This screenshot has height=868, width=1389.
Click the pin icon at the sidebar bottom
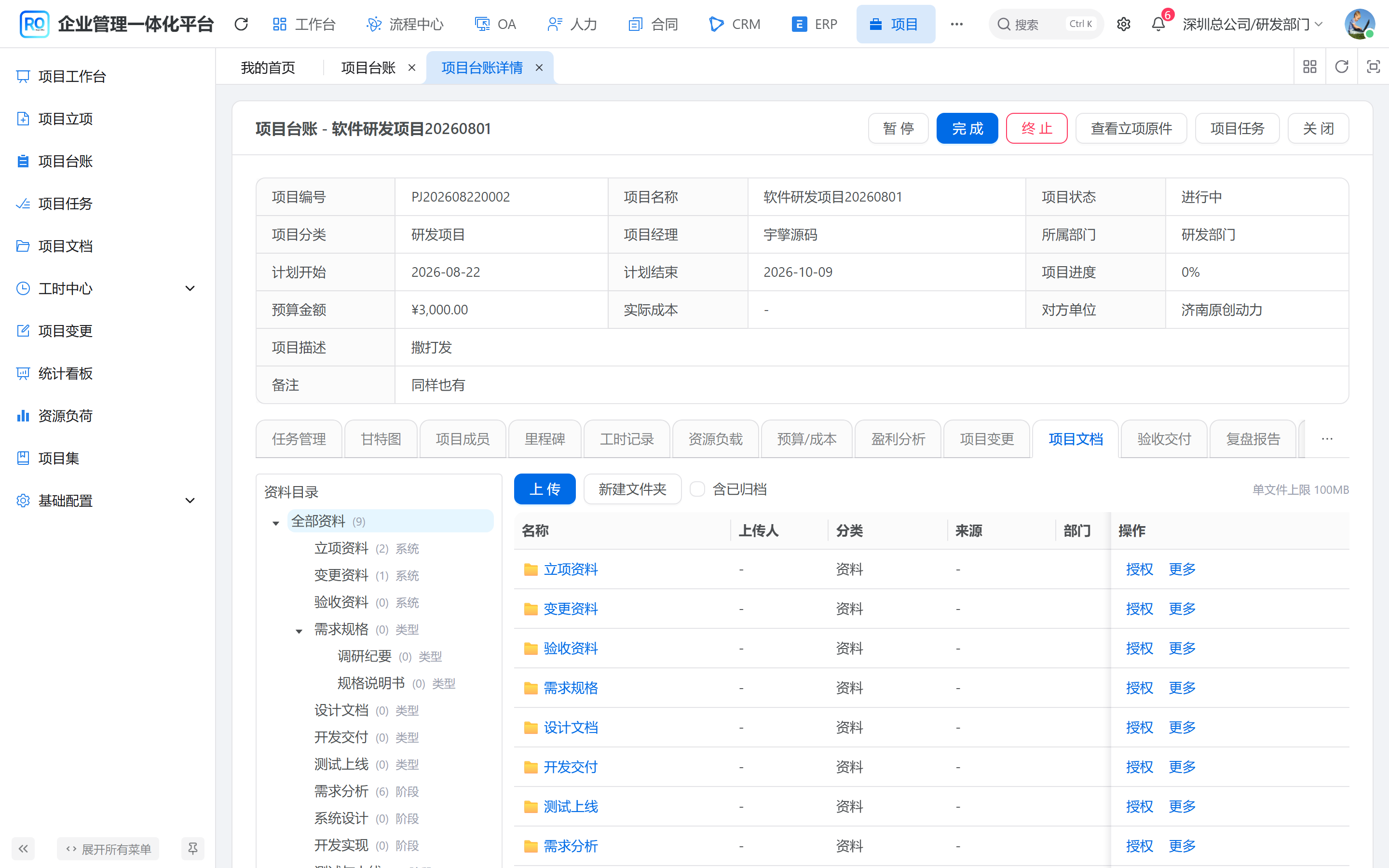193,849
